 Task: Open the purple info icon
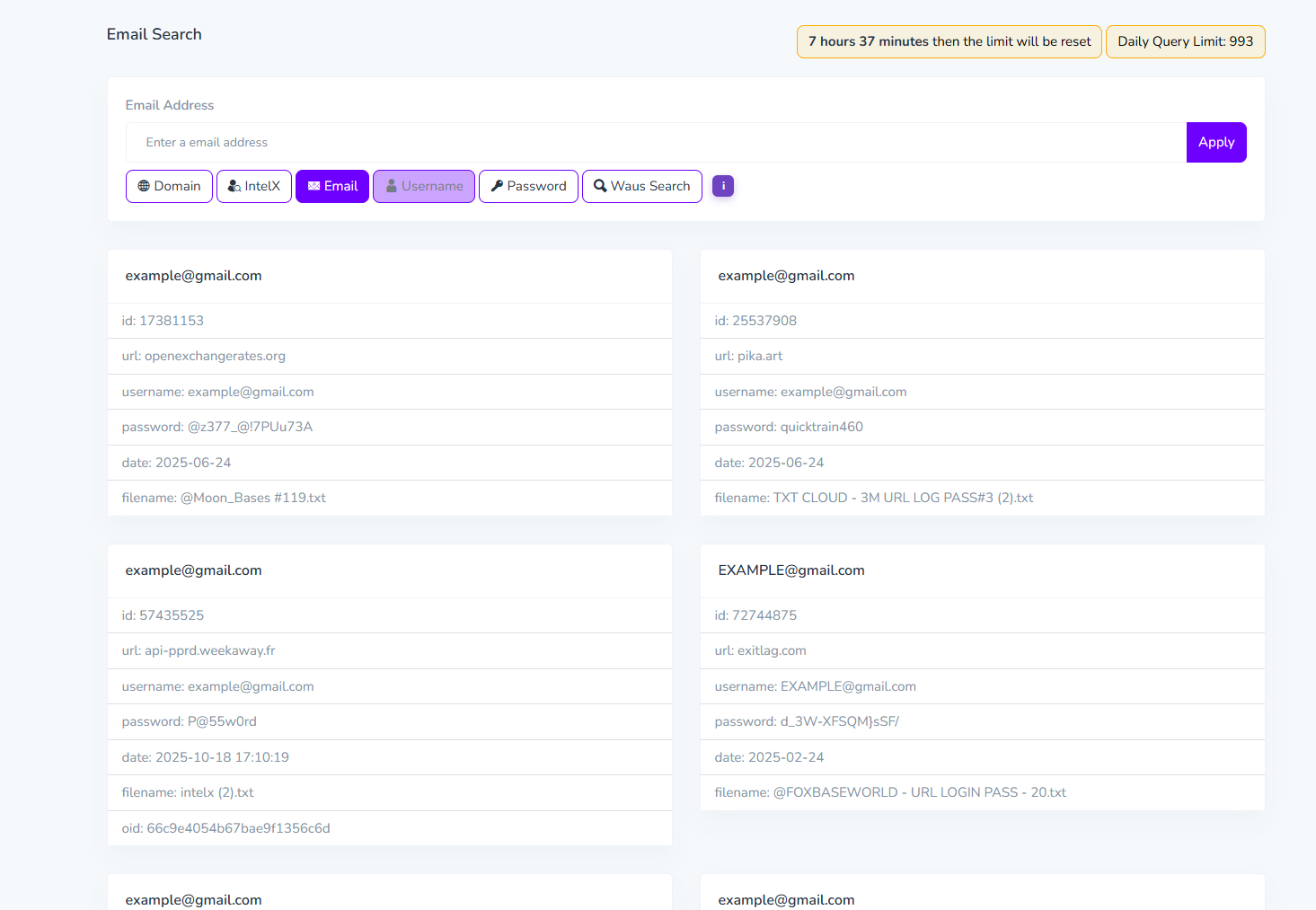[x=723, y=186]
